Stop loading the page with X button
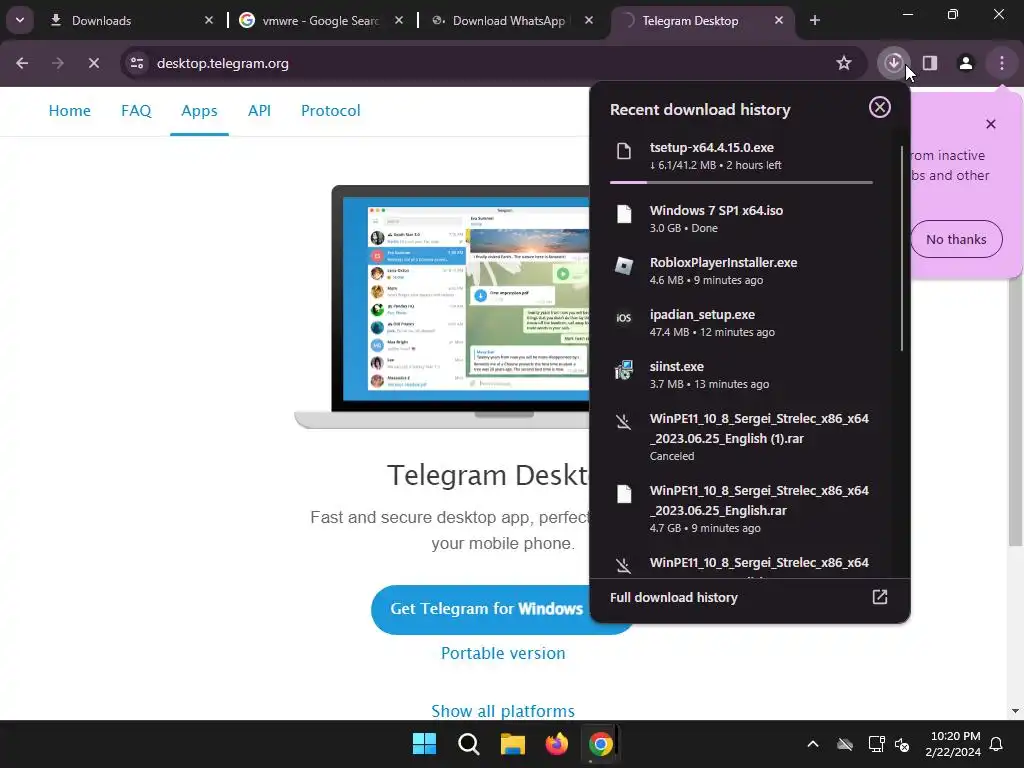 tap(93, 63)
